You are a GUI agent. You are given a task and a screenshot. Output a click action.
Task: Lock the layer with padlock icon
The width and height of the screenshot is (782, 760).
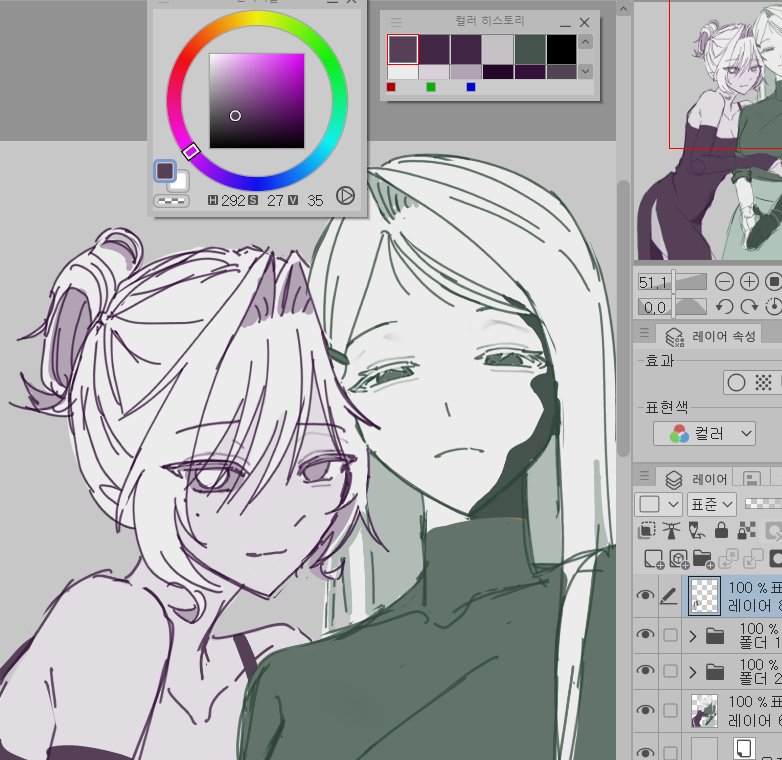coord(721,530)
